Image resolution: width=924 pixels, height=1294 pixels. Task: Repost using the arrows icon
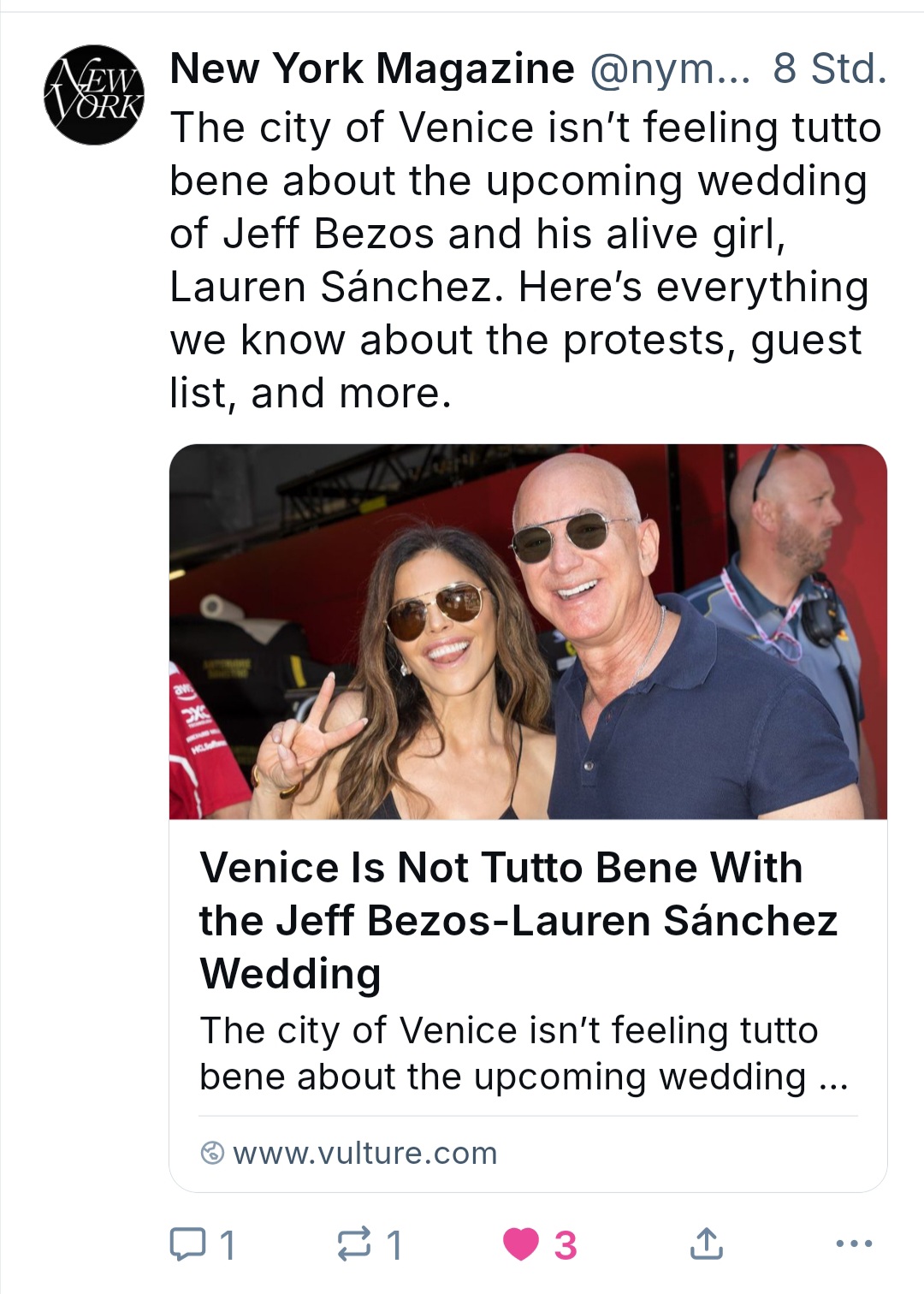tap(354, 1244)
